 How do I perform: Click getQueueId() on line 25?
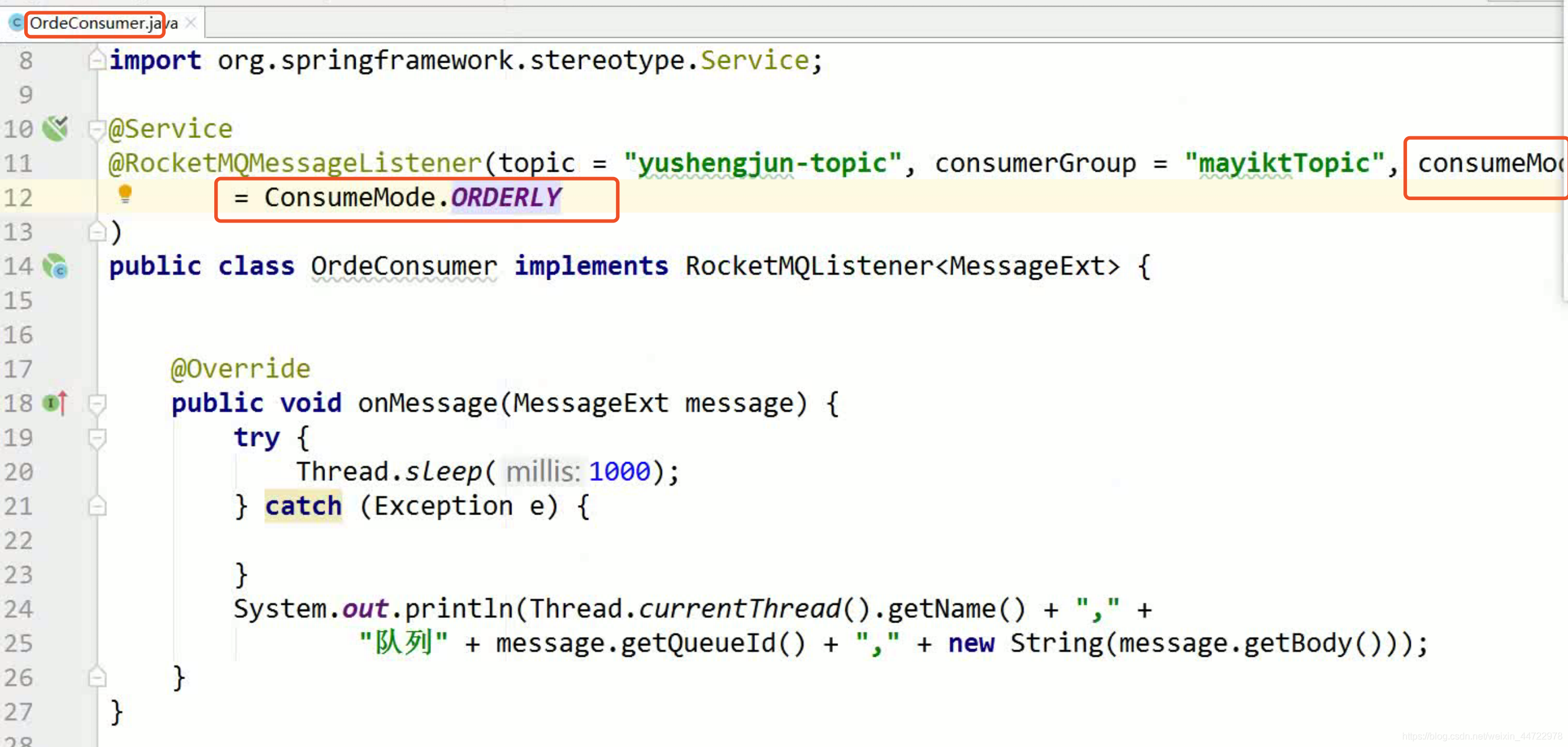point(712,643)
